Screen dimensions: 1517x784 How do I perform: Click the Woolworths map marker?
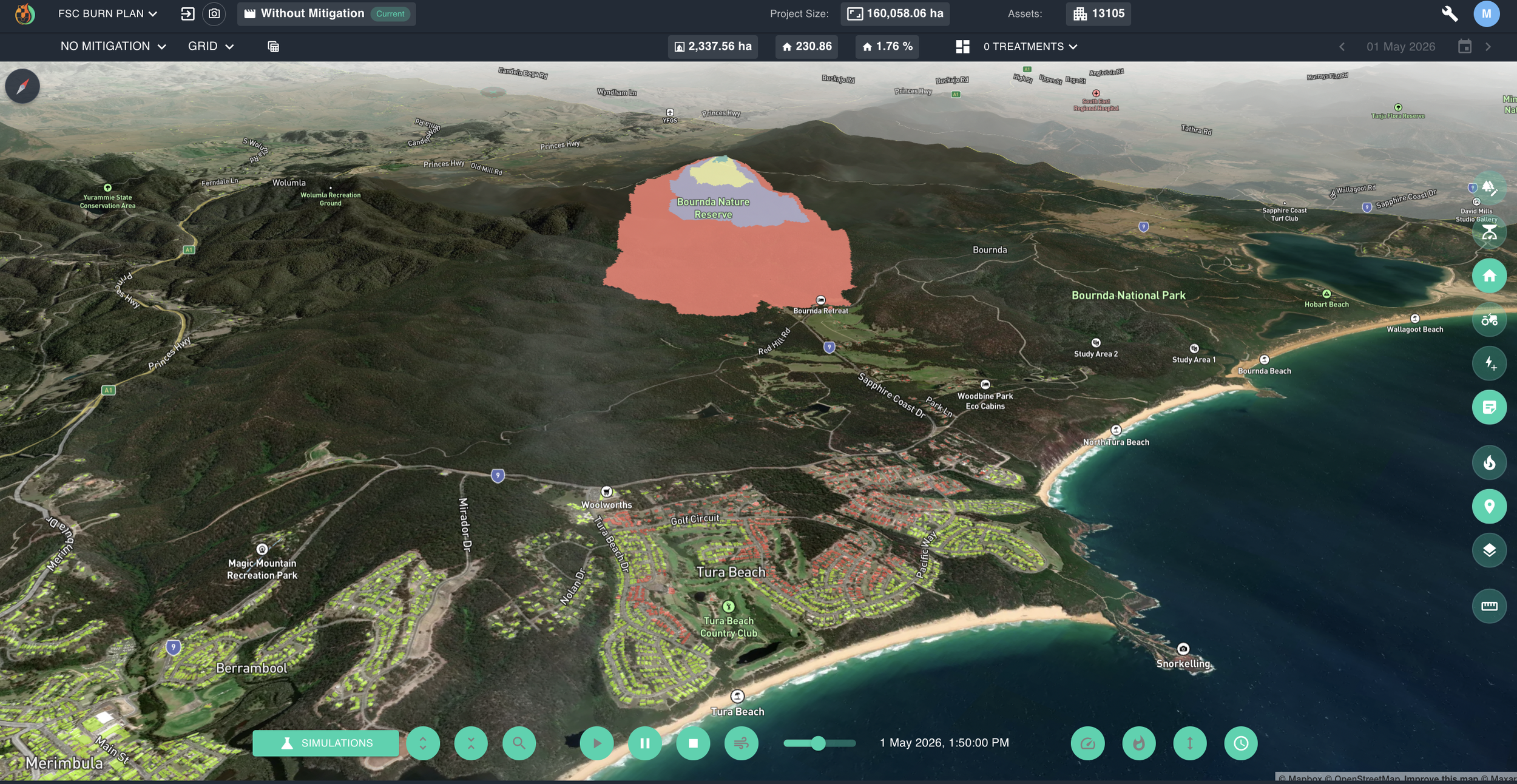click(606, 492)
